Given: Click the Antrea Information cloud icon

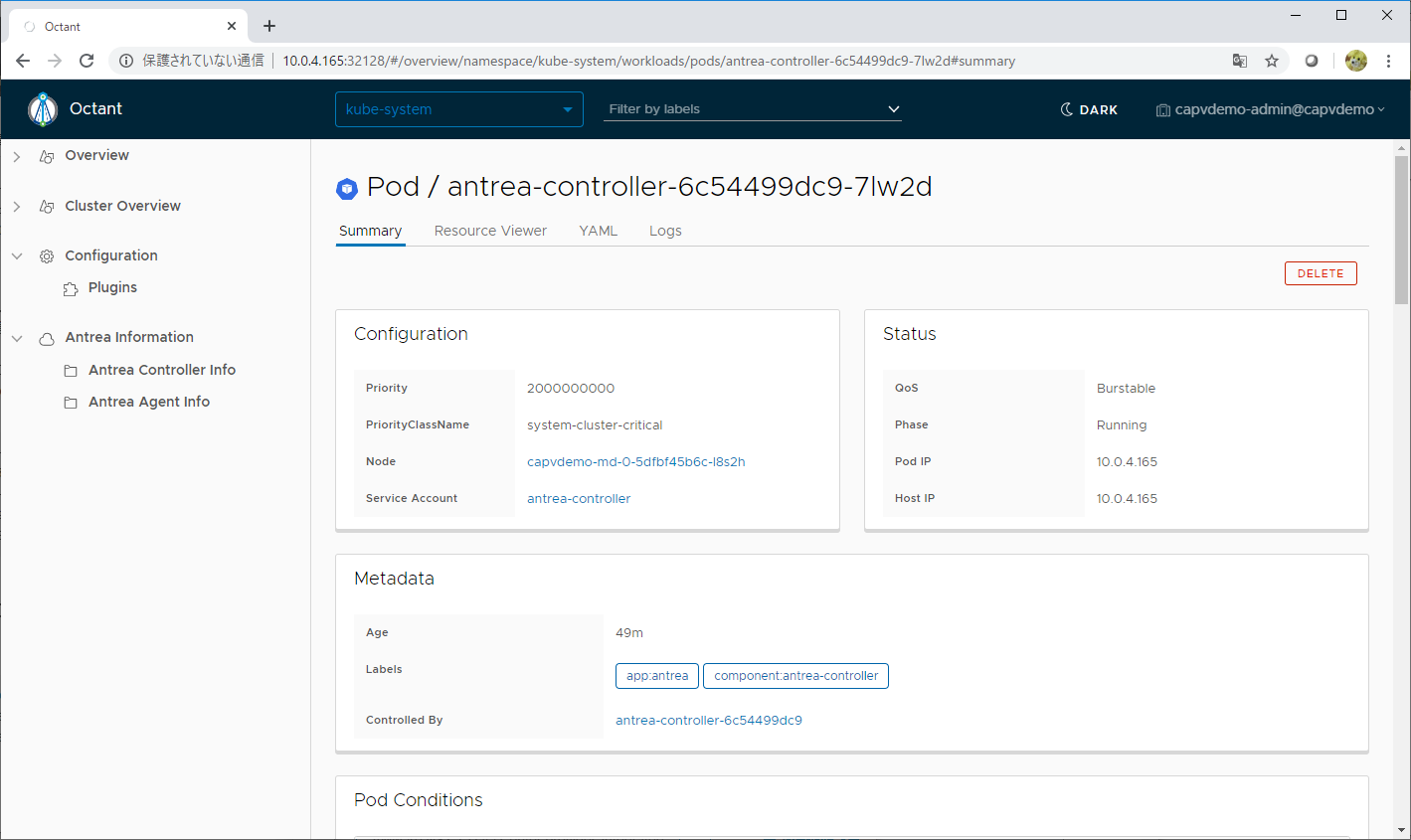Looking at the screenshot, I should coord(47,338).
